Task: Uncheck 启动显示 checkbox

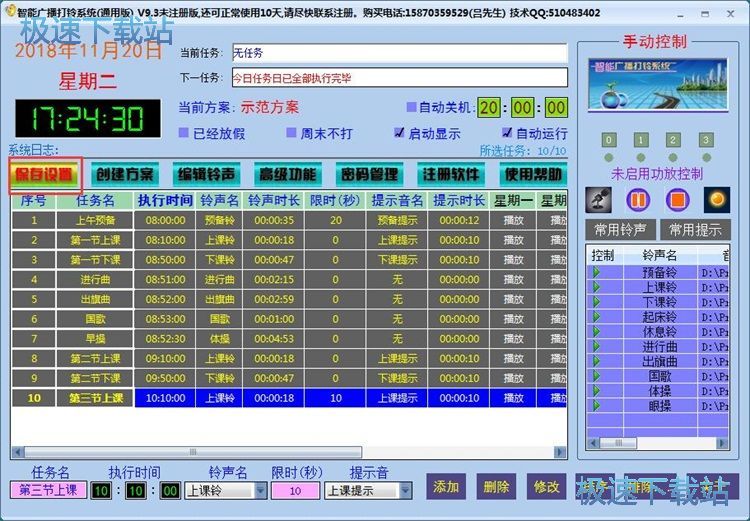Action: [399, 133]
